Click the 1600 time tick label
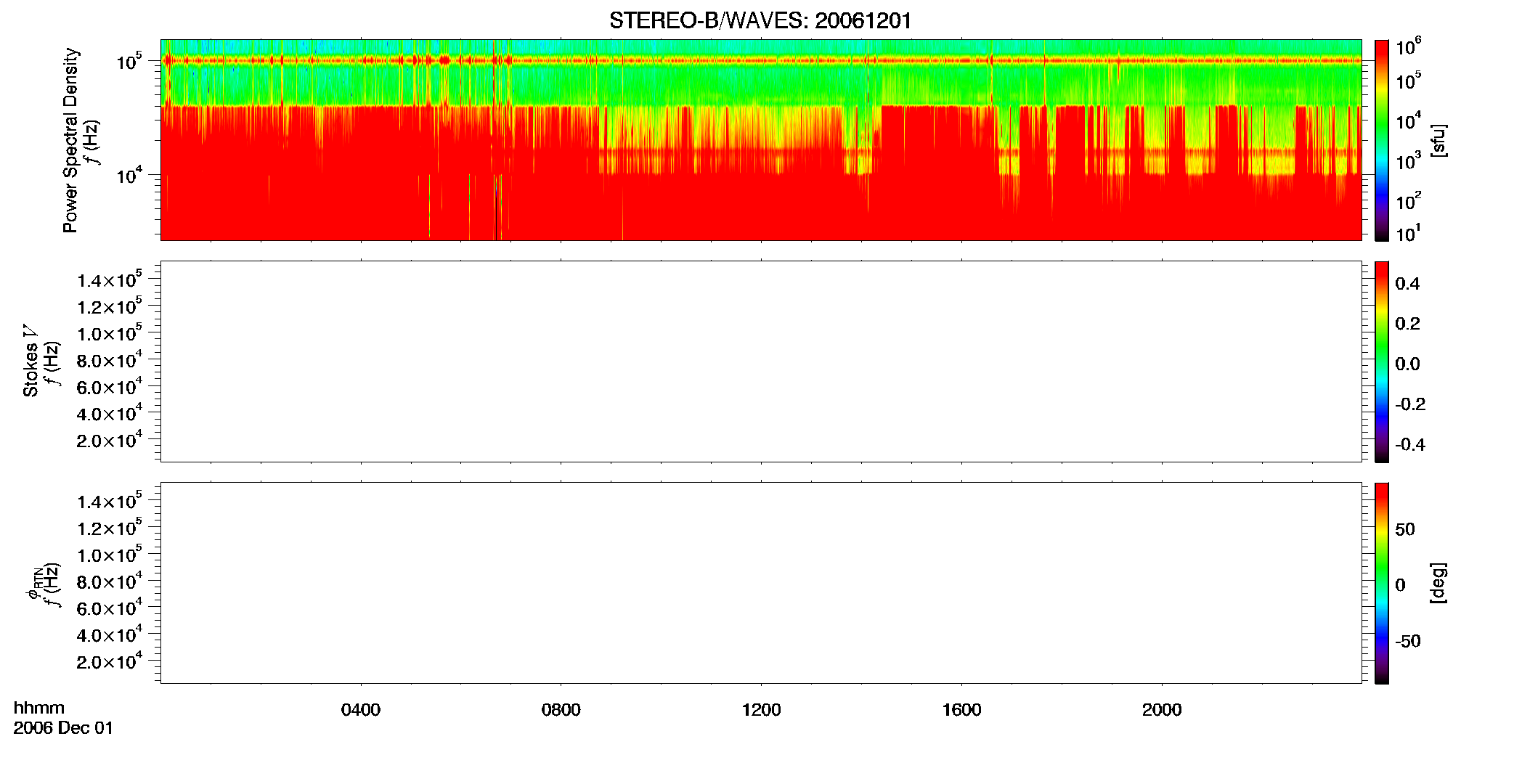This screenshot has width=1522, height=784. pyautogui.click(x=961, y=710)
